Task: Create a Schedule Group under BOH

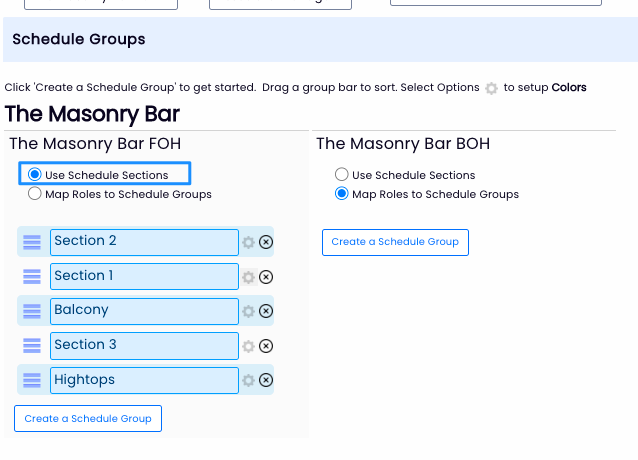Action: pos(395,242)
